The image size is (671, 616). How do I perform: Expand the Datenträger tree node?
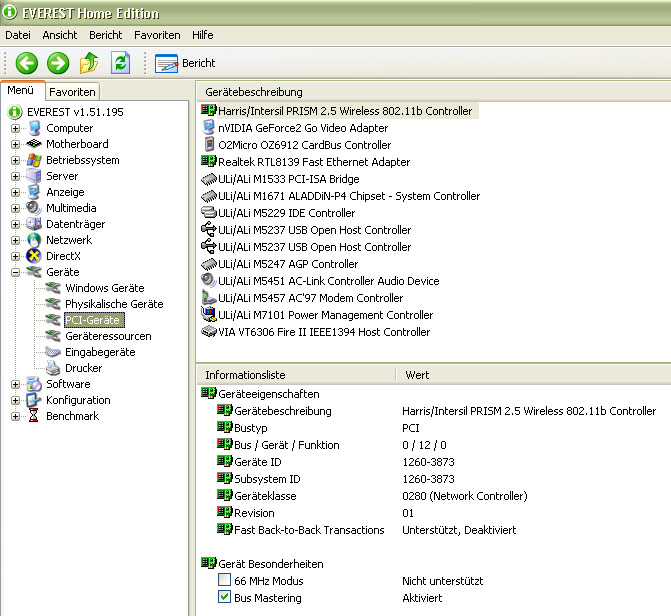tap(15, 224)
